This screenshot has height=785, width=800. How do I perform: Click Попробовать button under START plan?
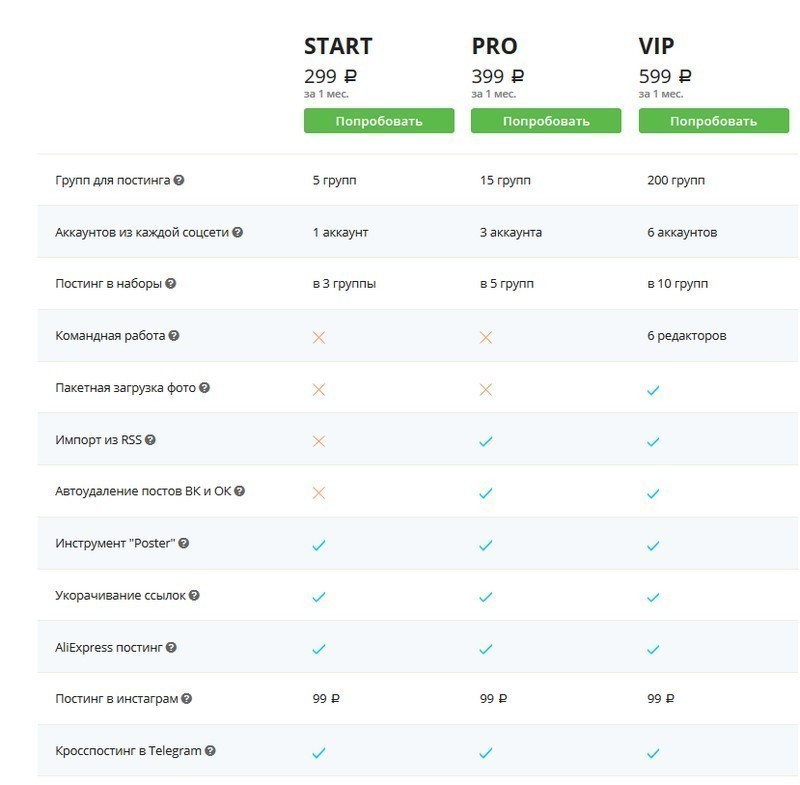pos(379,121)
